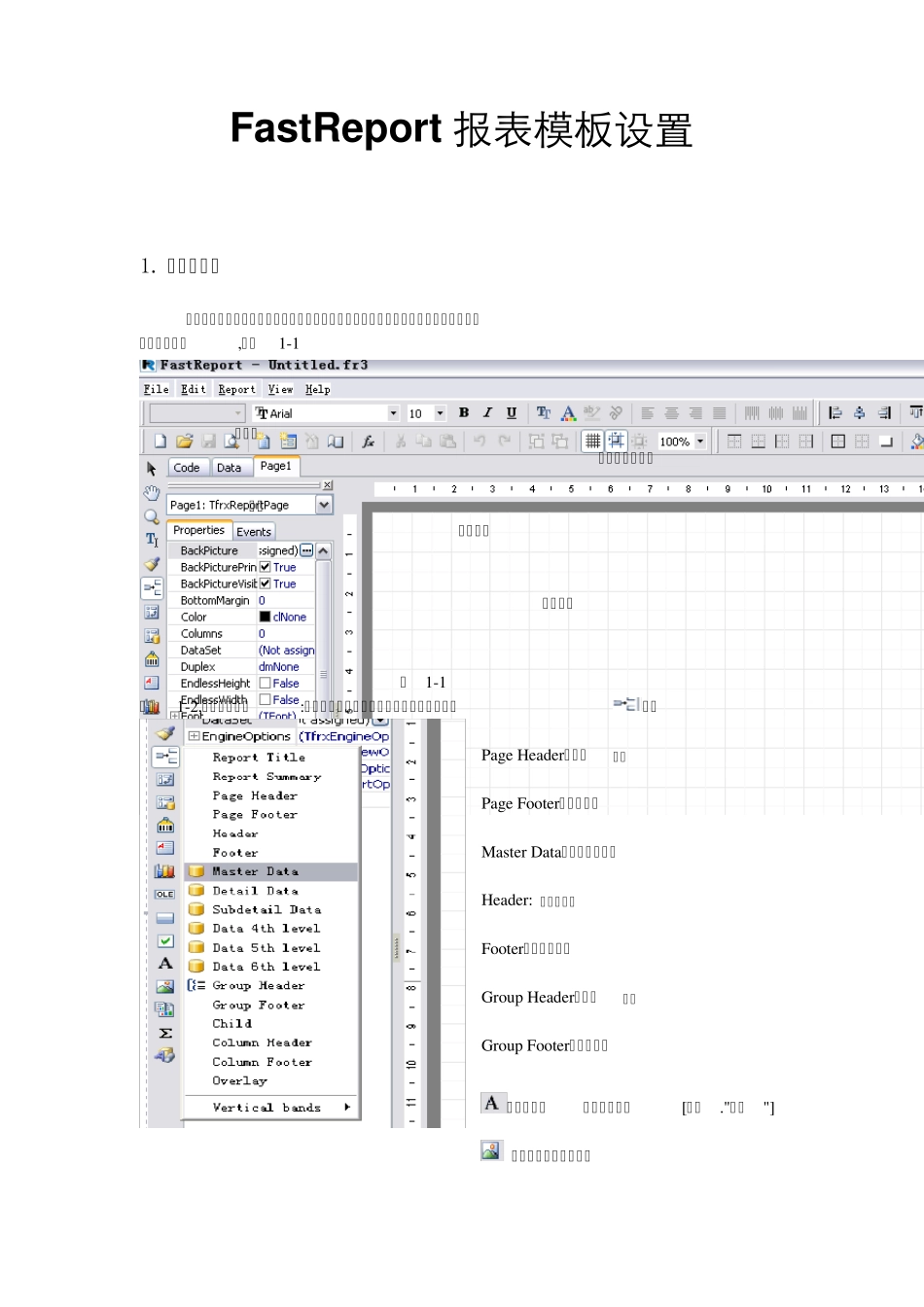Choose Master Data from the band menu

[256, 871]
